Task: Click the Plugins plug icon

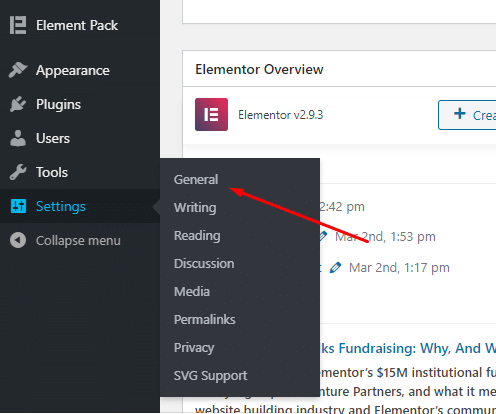Action: (x=18, y=104)
